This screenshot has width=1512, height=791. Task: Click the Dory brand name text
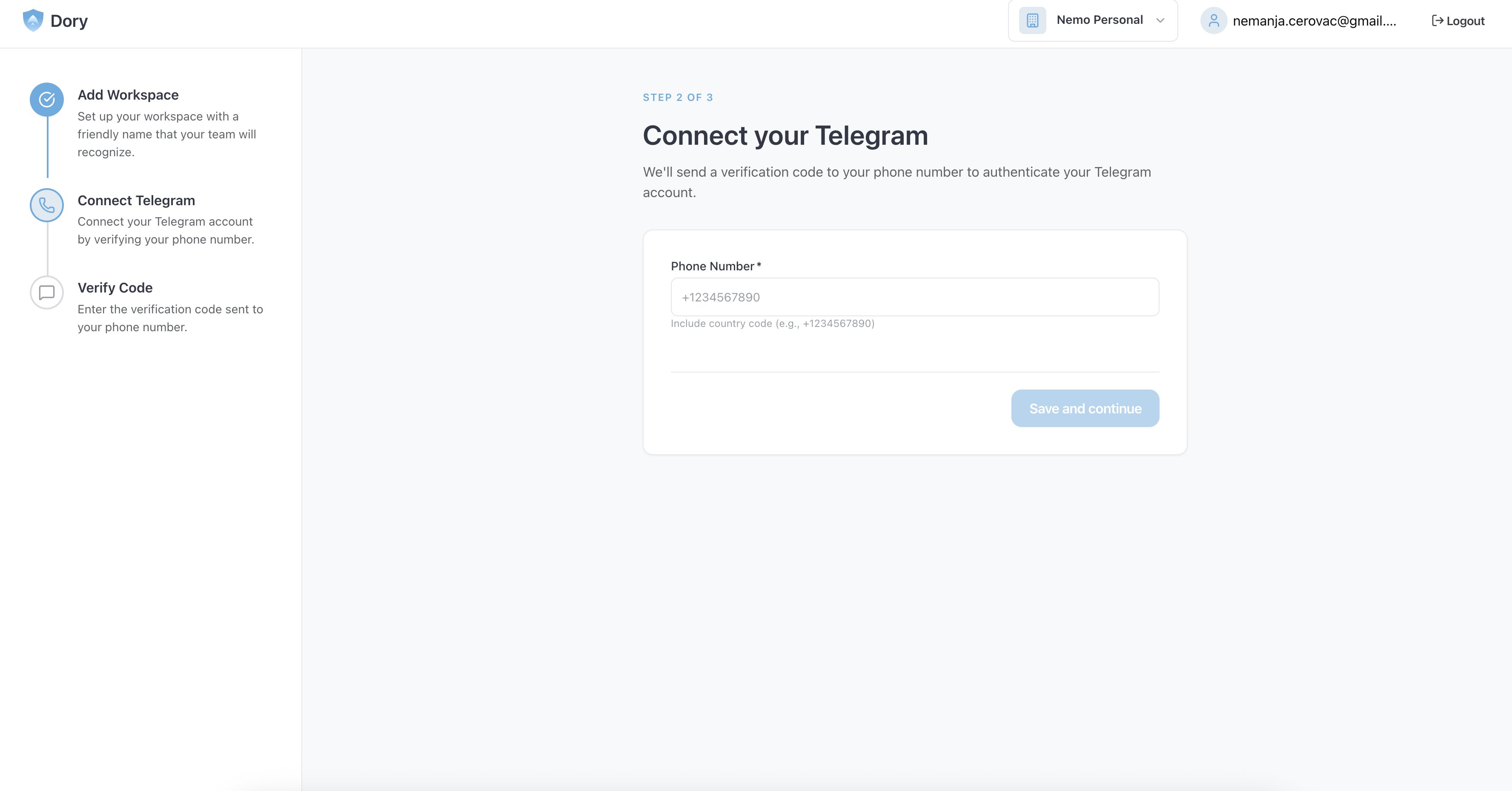click(x=69, y=21)
